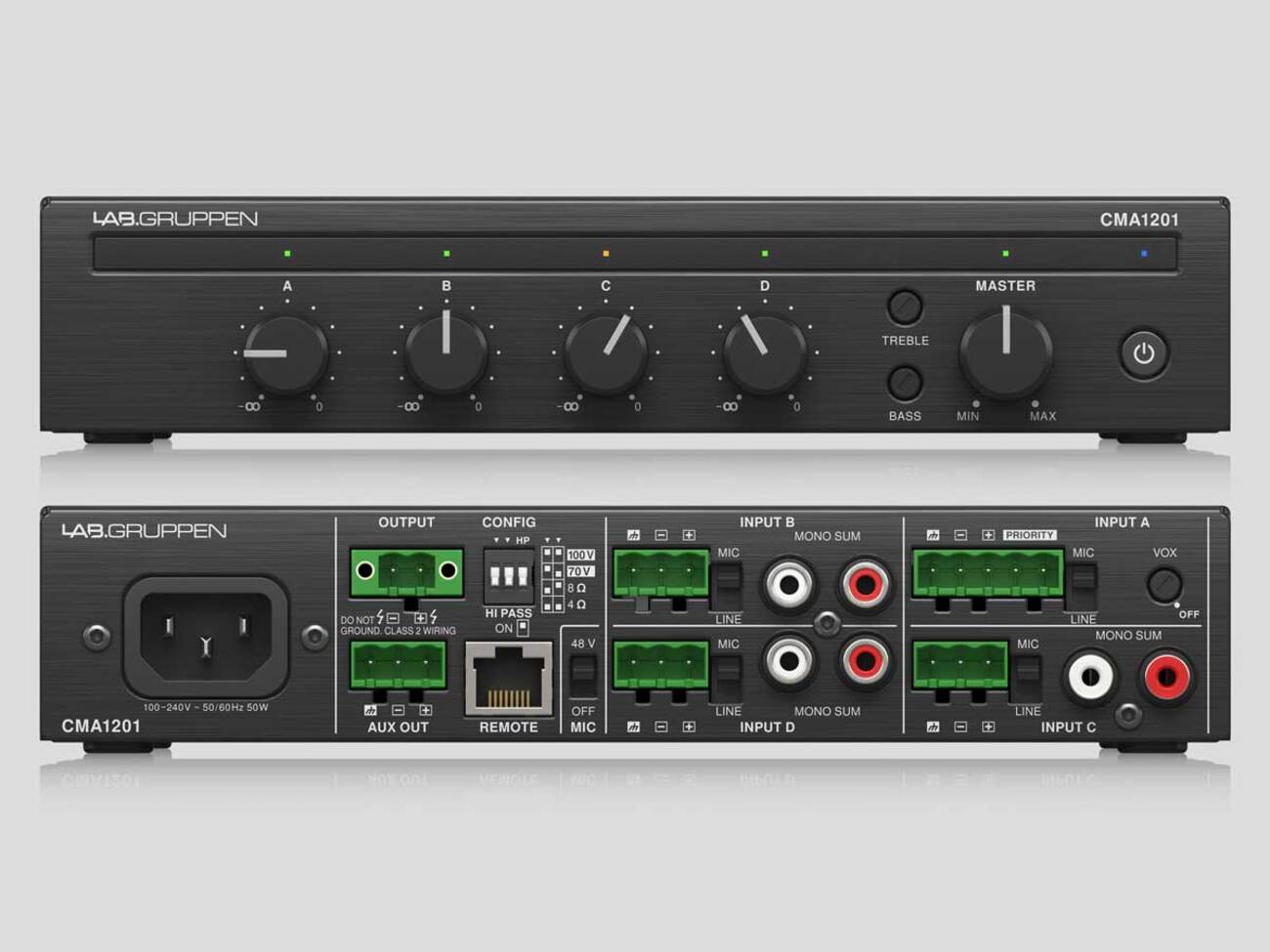Click the AUX OUT label
Viewport: 1270px width, 952px height.
point(399,727)
